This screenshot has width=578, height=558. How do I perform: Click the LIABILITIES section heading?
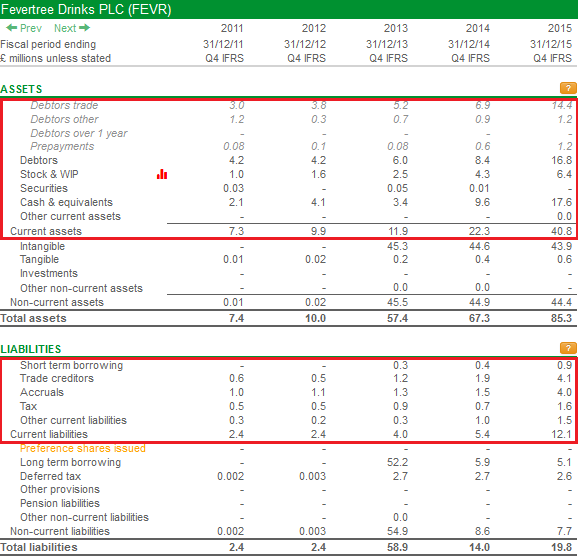click(x=31, y=349)
